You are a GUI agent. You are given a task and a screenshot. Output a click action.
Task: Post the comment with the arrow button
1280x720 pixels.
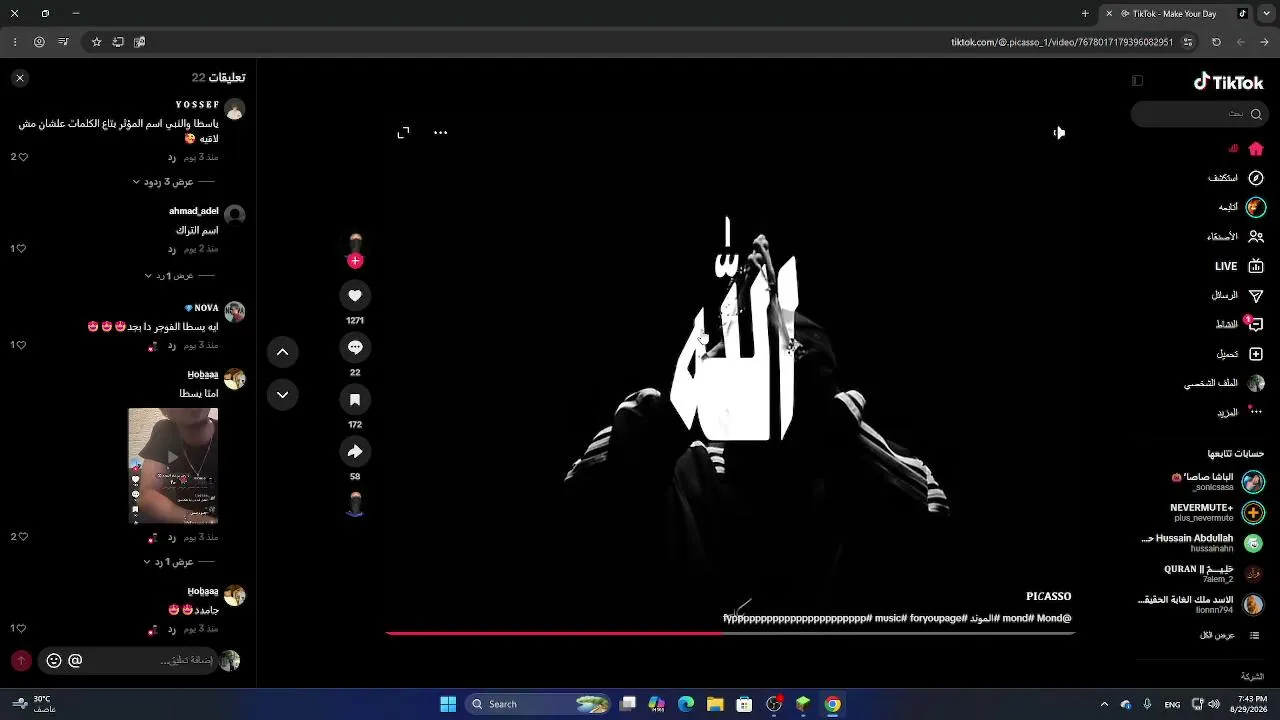point(21,661)
